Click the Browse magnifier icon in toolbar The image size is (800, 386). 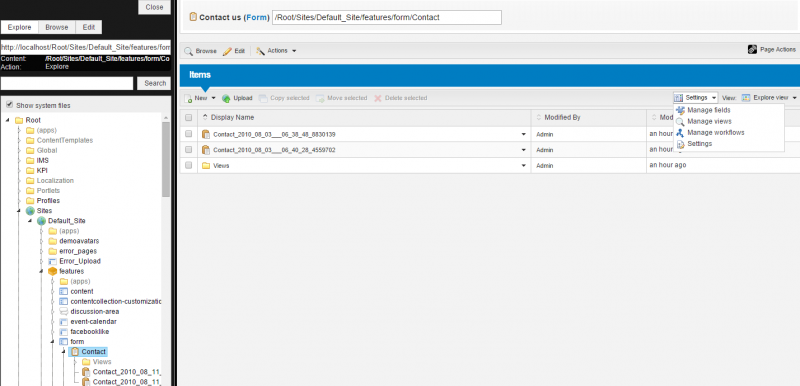coord(189,51)
